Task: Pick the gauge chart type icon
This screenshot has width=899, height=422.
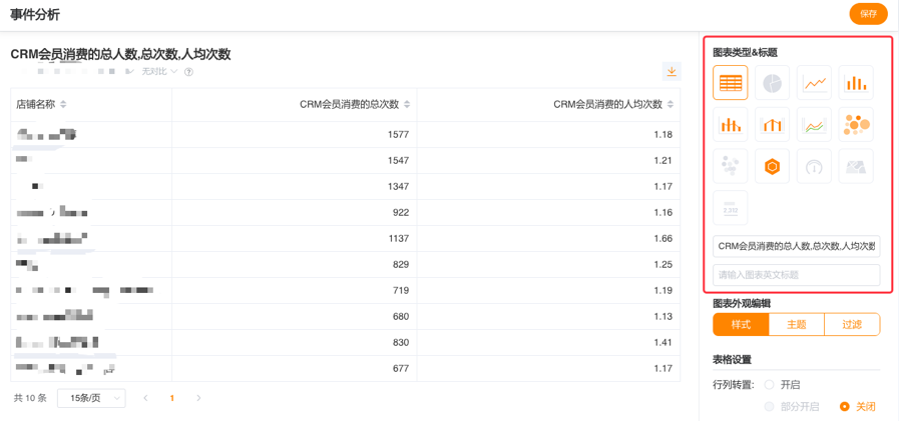Action: click(815, 167)
